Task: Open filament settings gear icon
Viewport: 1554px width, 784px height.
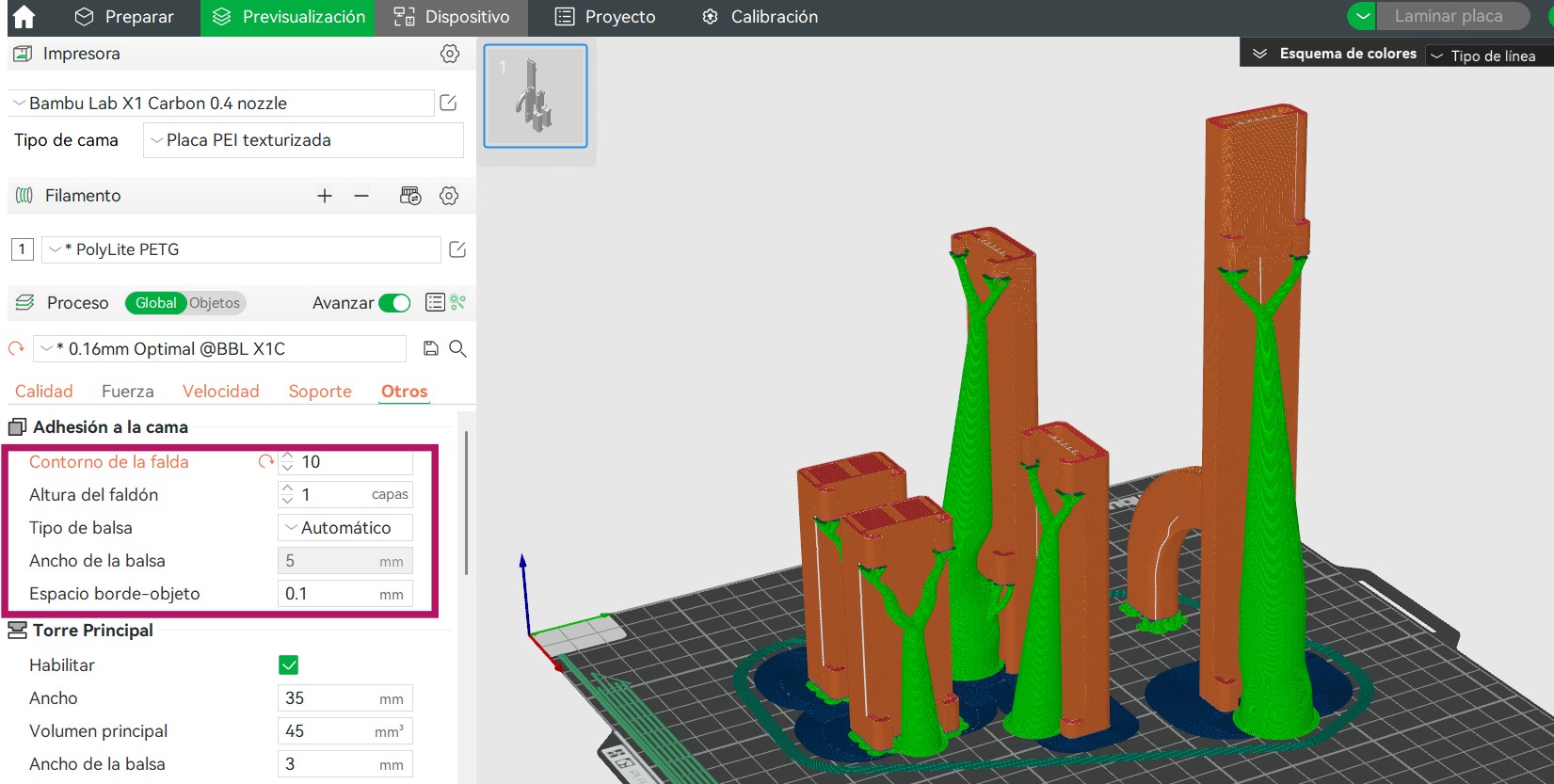Action: click(449, 196)
